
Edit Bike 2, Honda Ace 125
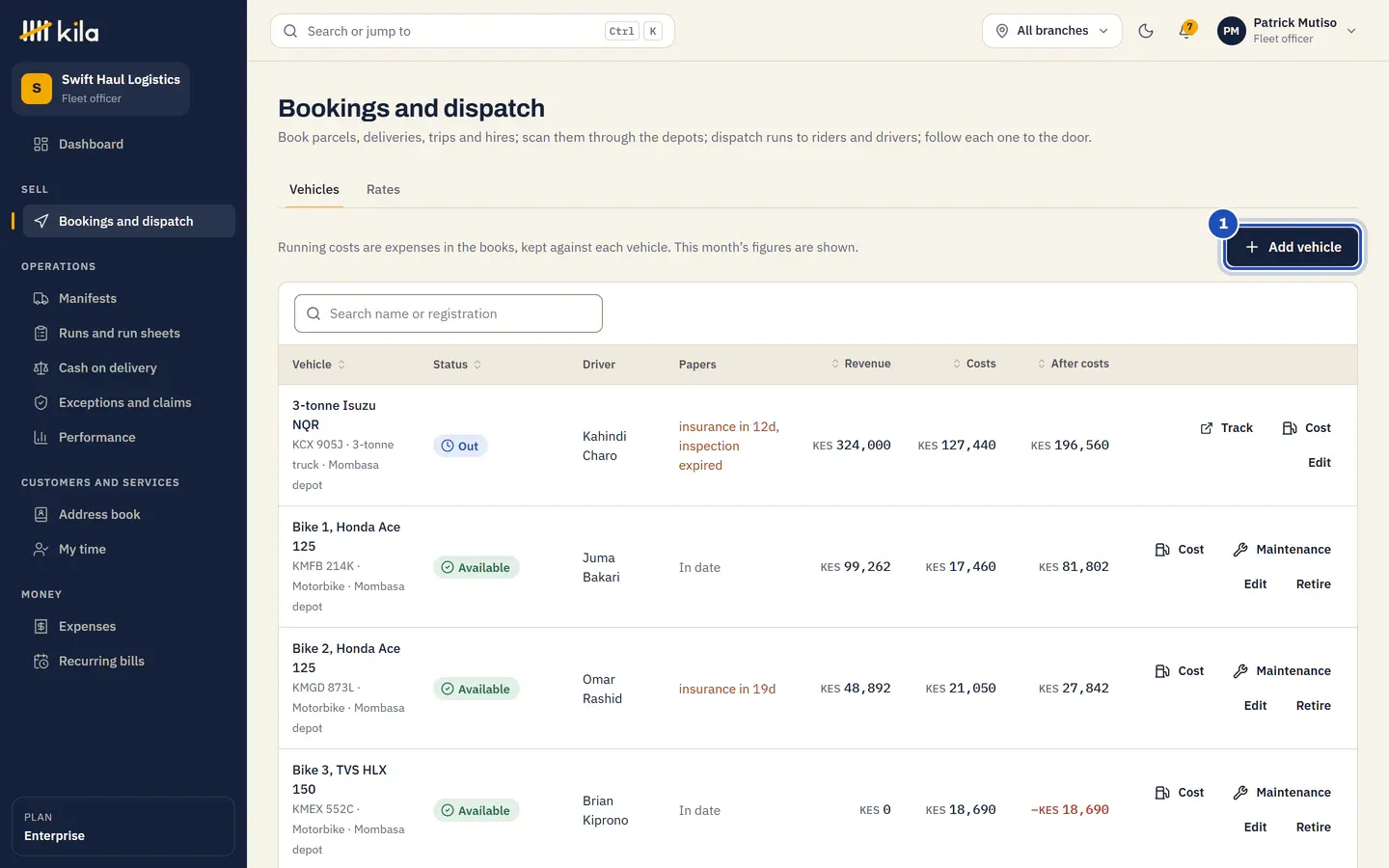tap(1256, 706)
